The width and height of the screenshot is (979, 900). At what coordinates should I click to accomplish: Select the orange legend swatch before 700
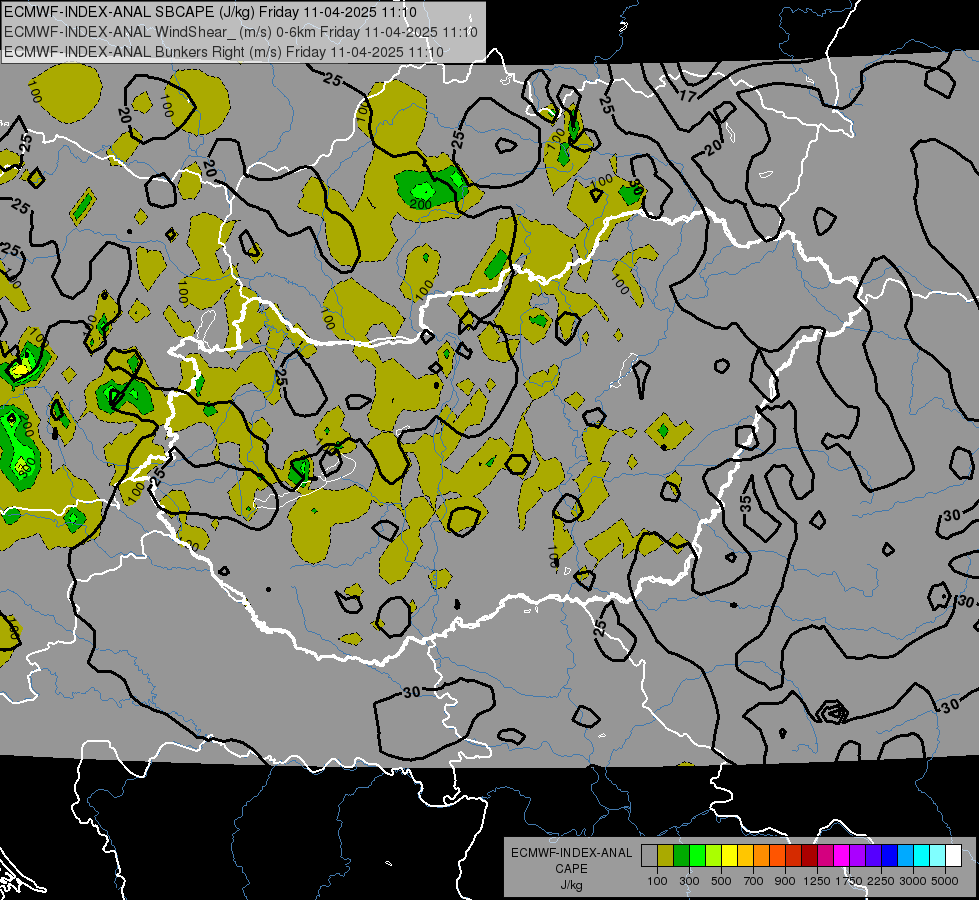point(761,855)
